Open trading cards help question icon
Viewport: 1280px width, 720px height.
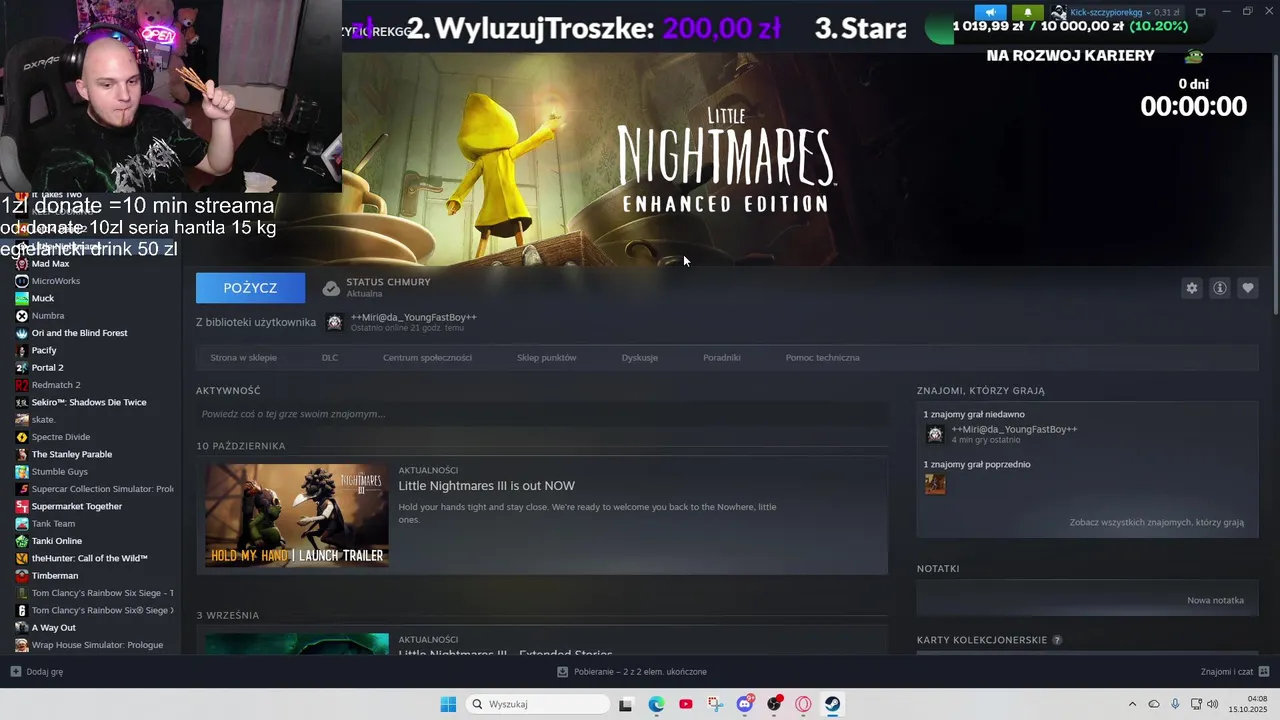1057,640
